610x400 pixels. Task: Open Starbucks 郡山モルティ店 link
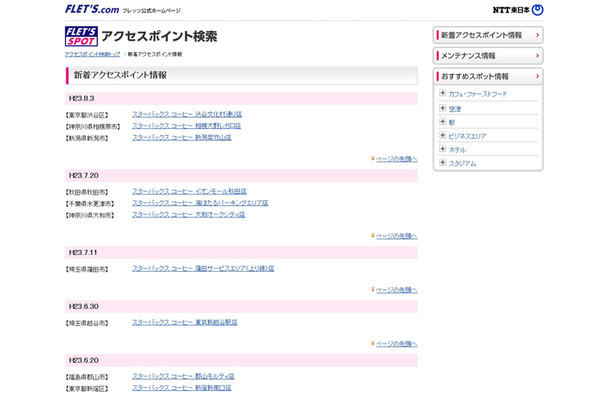pos(183,376)
